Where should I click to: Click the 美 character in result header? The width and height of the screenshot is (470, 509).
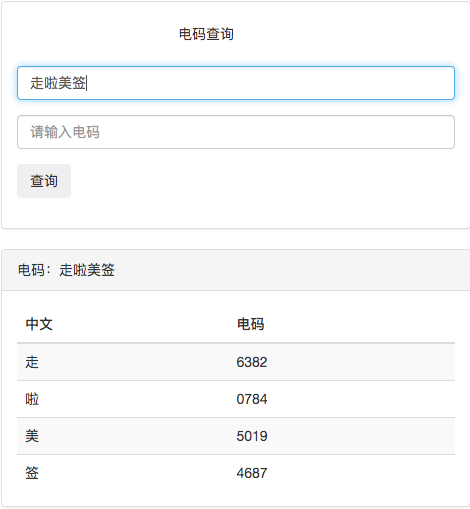point(94,270)
